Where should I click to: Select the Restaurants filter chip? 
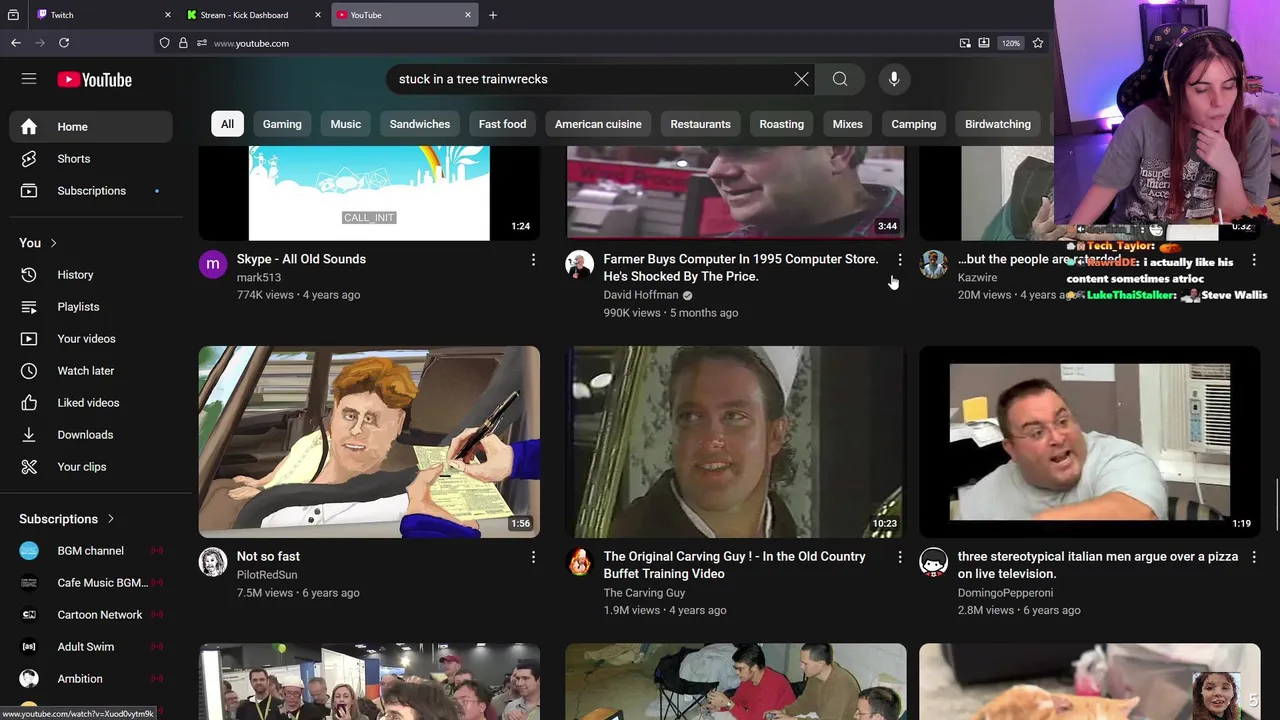pos(700,124)
